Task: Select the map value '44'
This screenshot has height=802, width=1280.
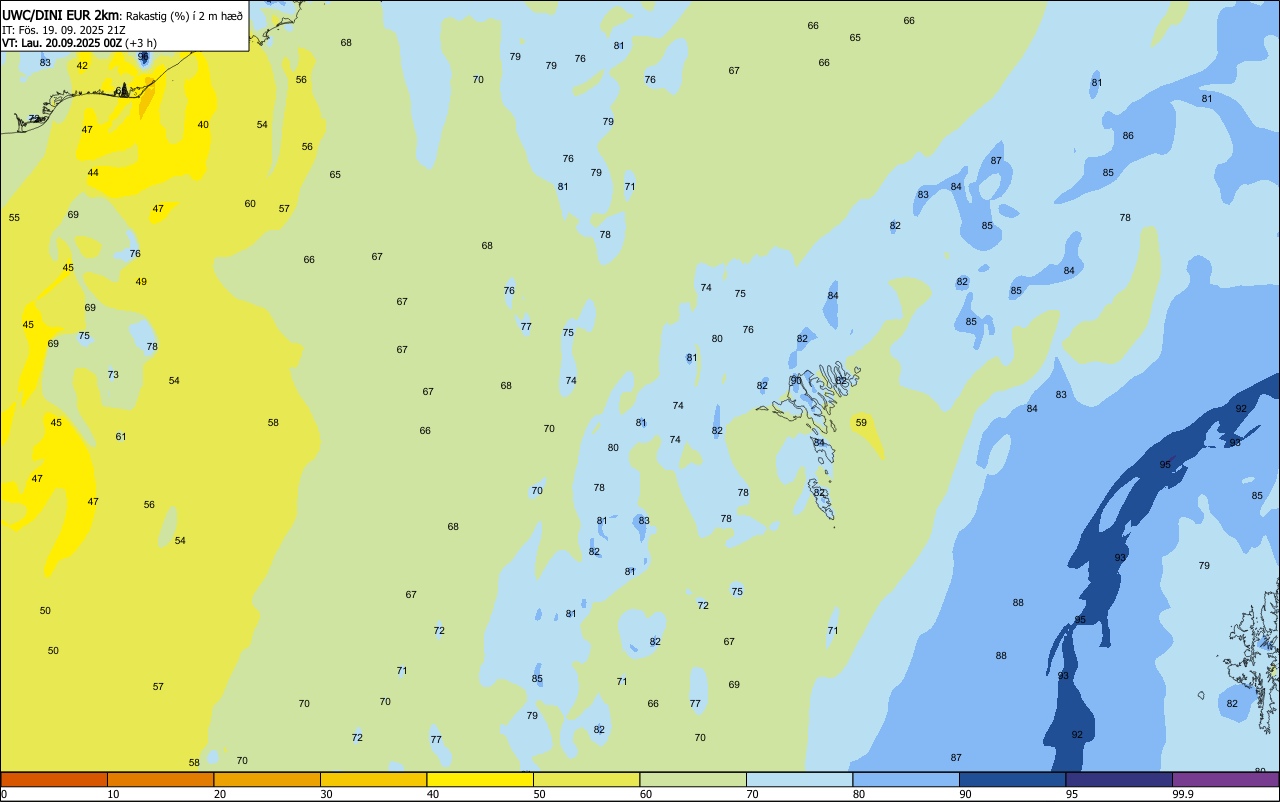Action: (x=93, y=173)
